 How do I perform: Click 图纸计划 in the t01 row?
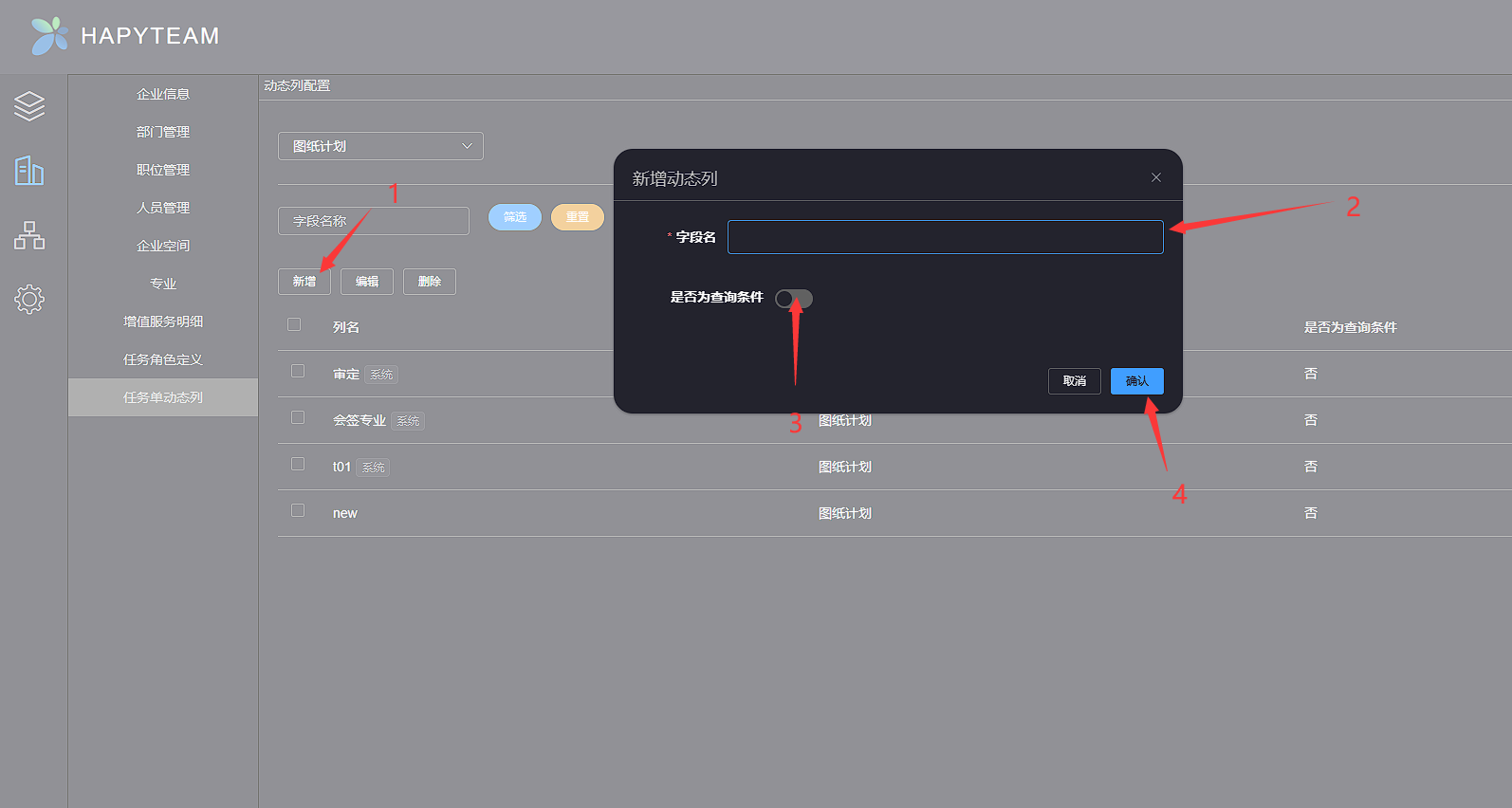point(845,467)
